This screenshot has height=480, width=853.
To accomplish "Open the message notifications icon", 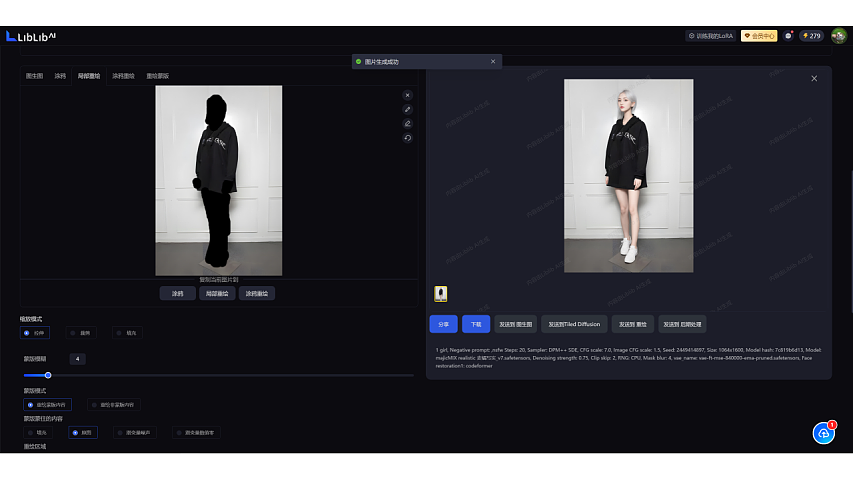I will (788, 36).
